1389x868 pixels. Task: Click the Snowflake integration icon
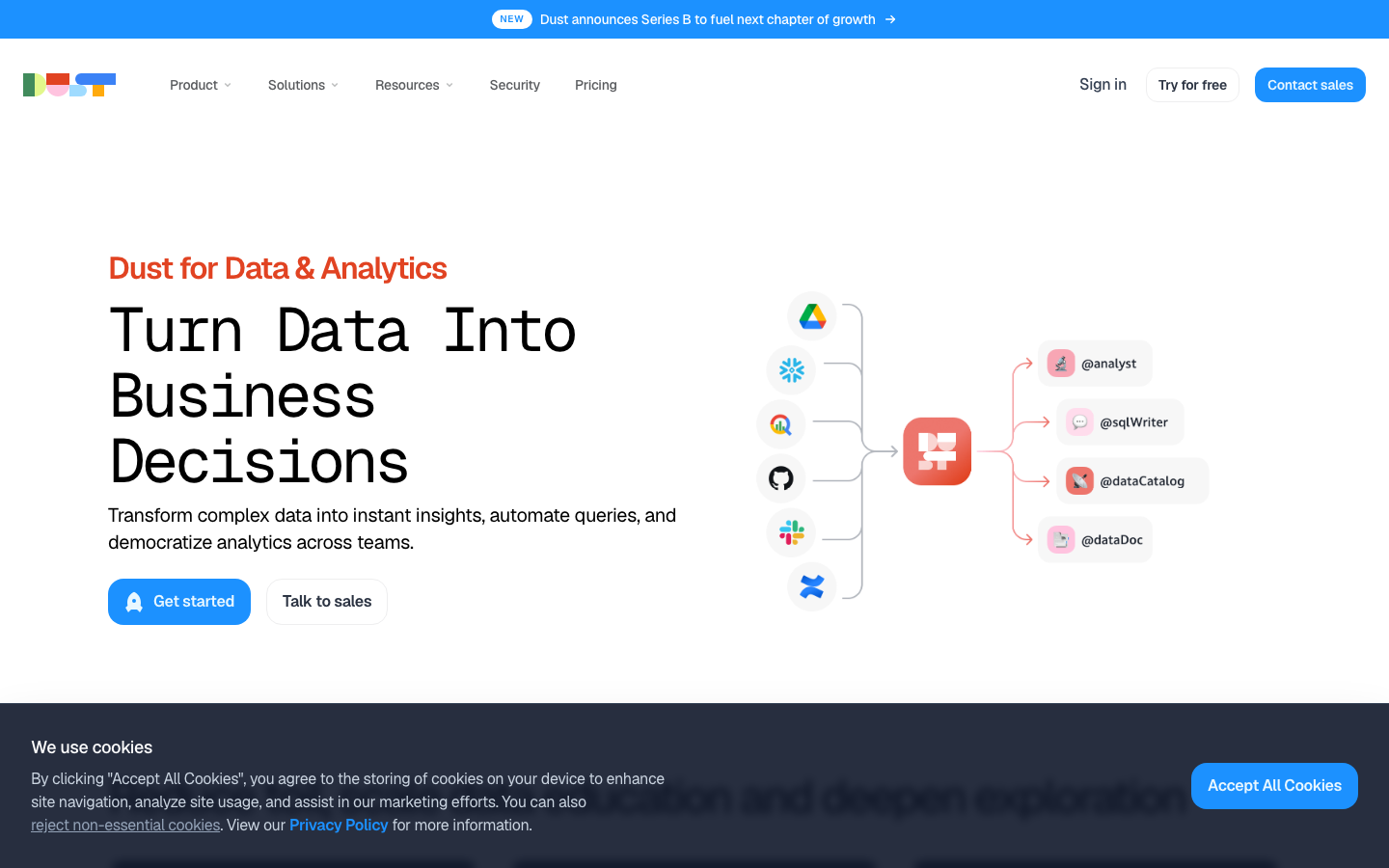pyautogui.click(x=791, y=370)
